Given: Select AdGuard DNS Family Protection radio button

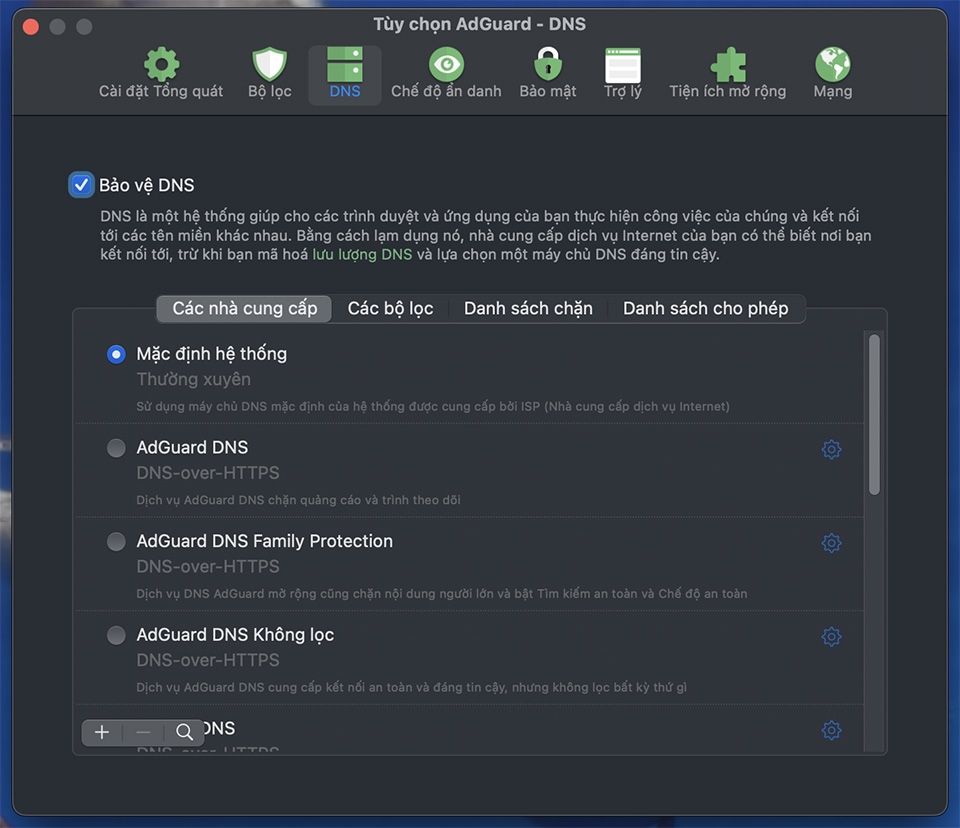Looking at the screenshot, I should pos(116,541).
